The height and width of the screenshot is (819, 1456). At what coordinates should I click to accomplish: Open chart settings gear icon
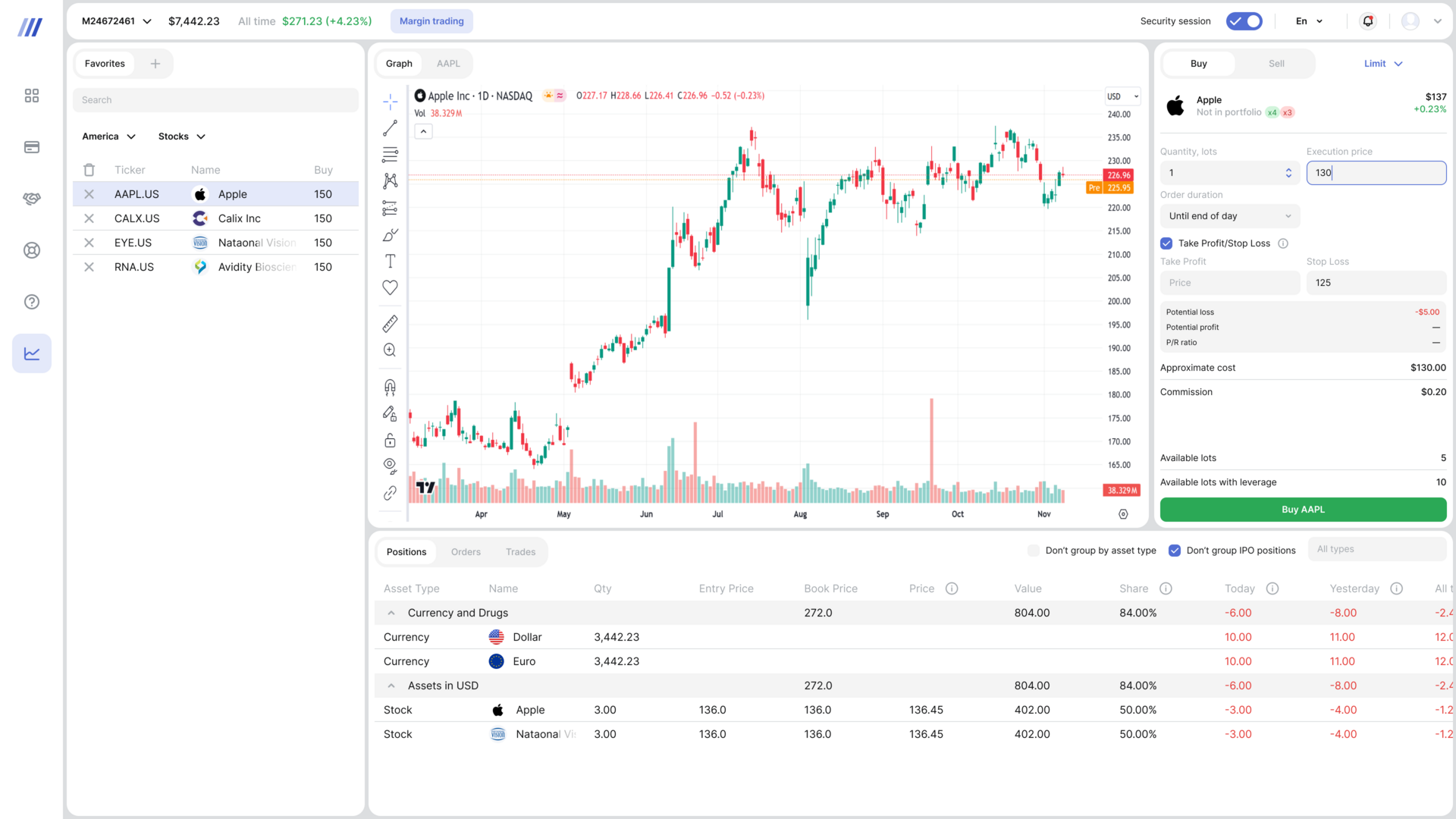pyautogui.click(x=1123, y=514)
